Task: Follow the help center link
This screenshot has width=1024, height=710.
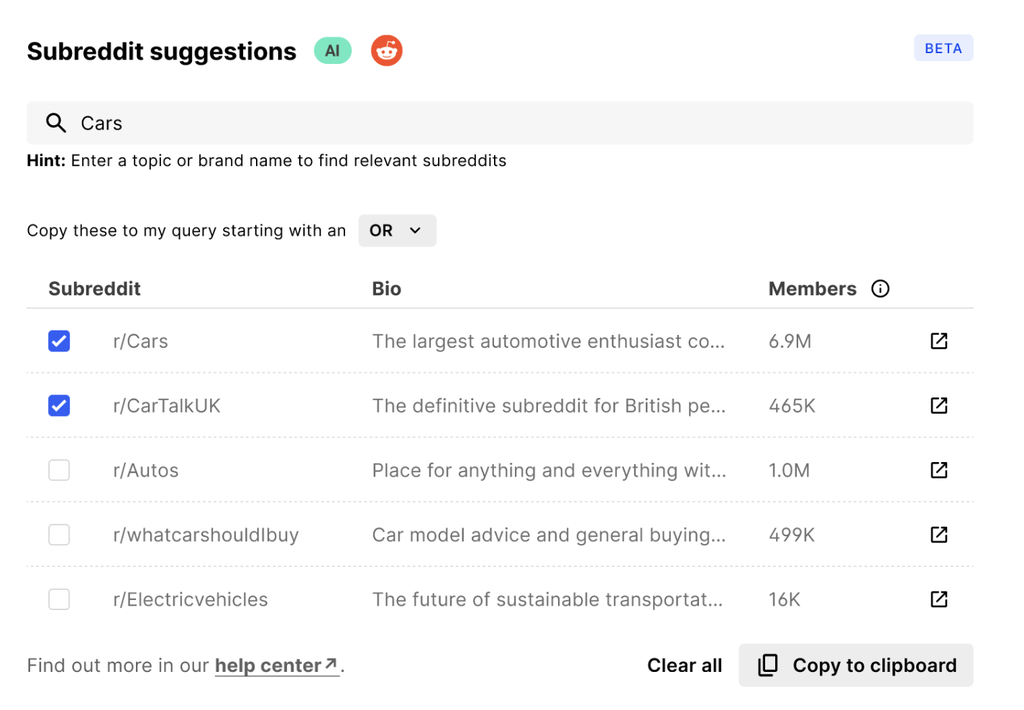Action: (276, 666)
